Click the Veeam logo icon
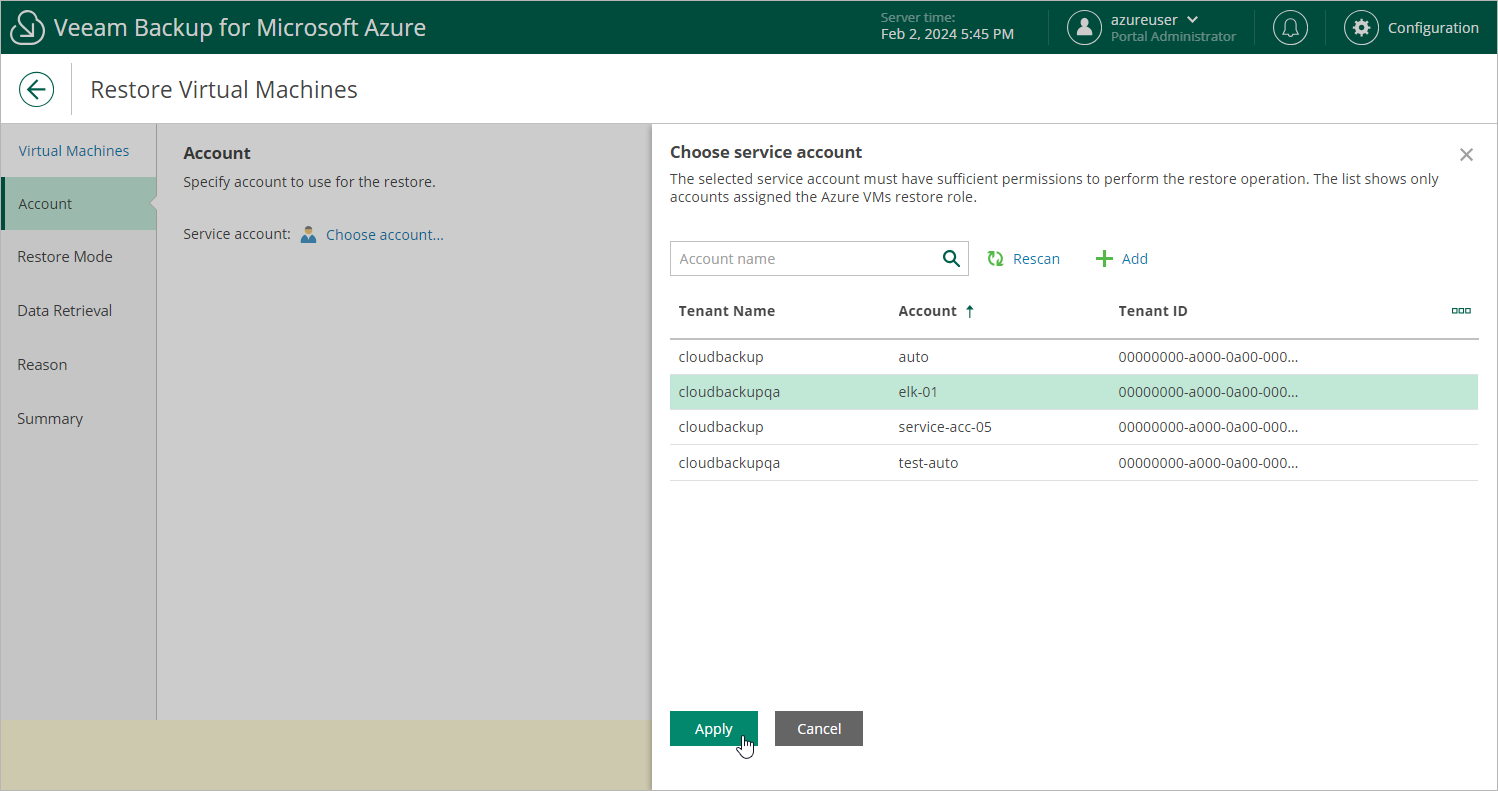Viewport: 1498px width, 791px height. 27,28
